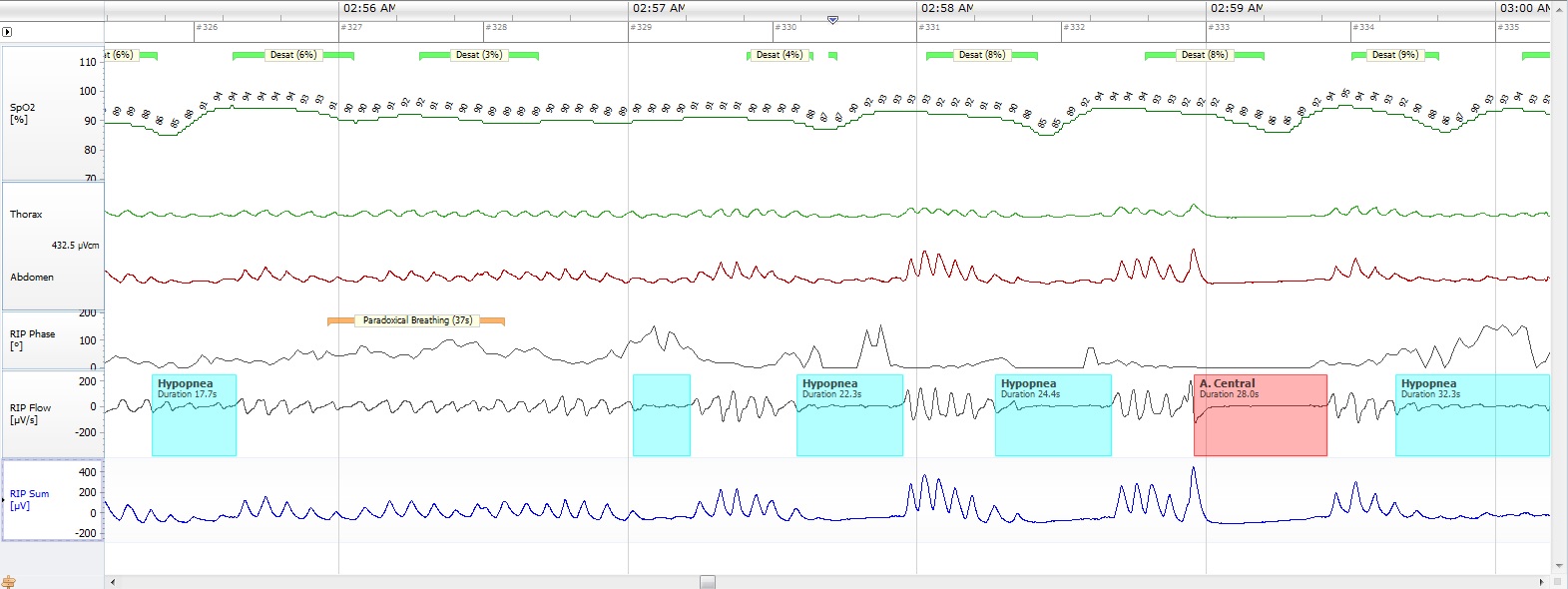1568x589 pixels.
Task: Select the unlabeled cyan event block
Action: (662, 415)
